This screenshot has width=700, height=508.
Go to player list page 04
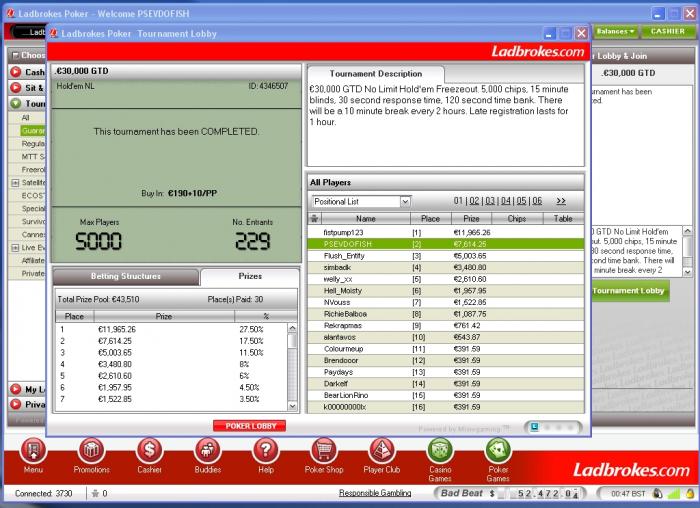505,201
